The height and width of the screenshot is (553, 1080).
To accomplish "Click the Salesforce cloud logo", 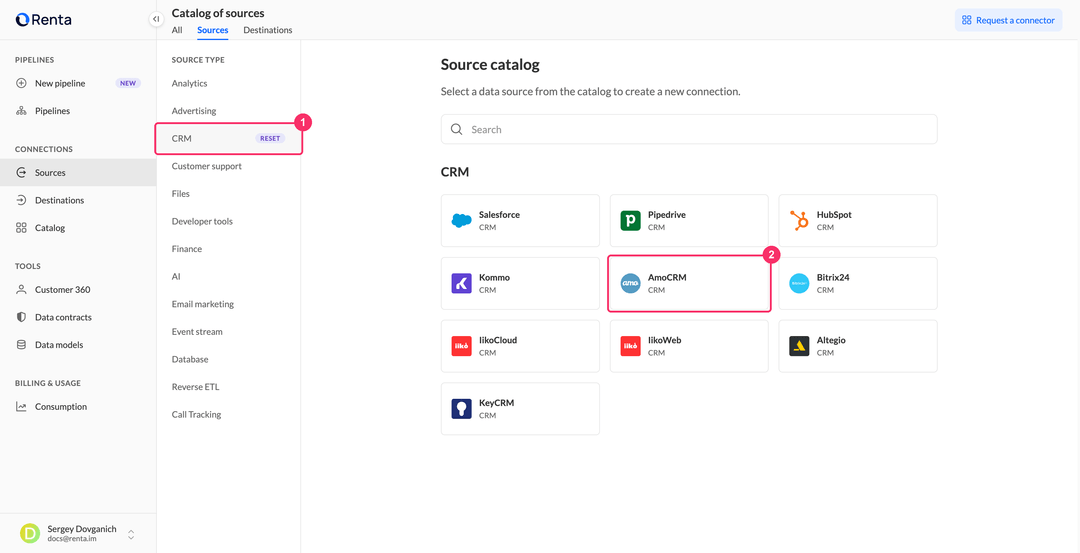I will click(461, 220).
